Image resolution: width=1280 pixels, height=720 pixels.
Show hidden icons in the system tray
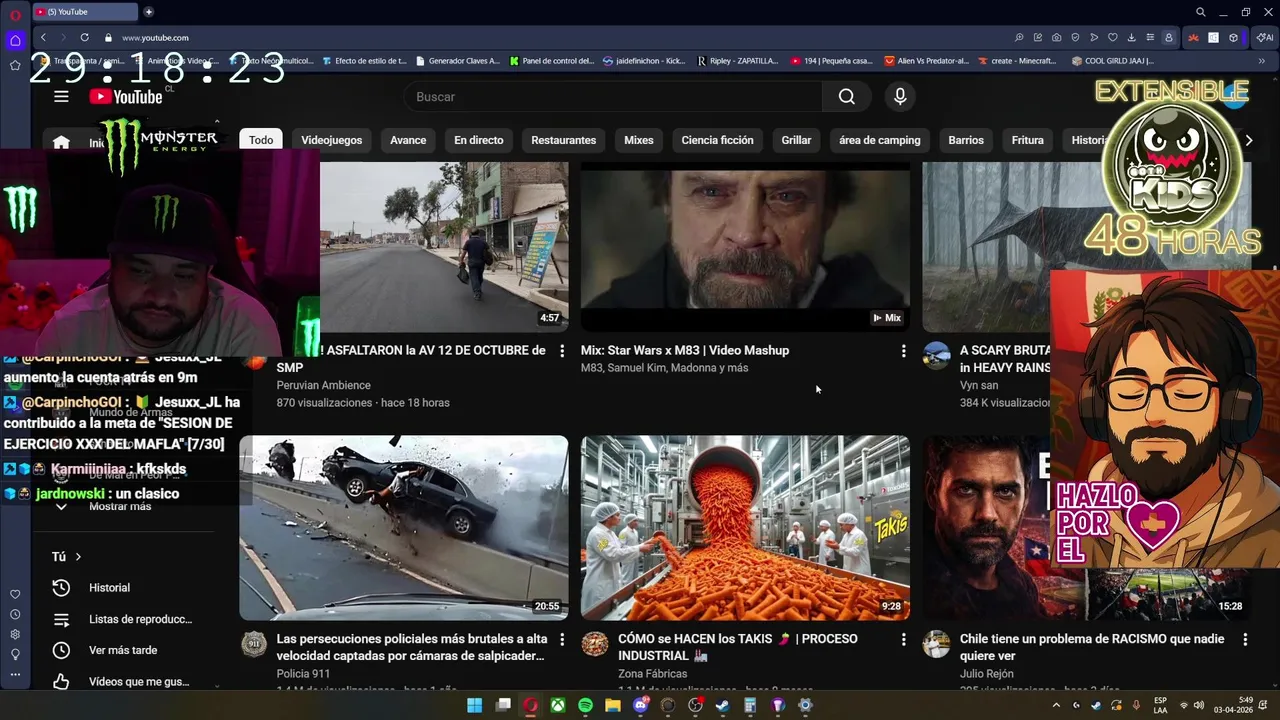pos(1056,705)
